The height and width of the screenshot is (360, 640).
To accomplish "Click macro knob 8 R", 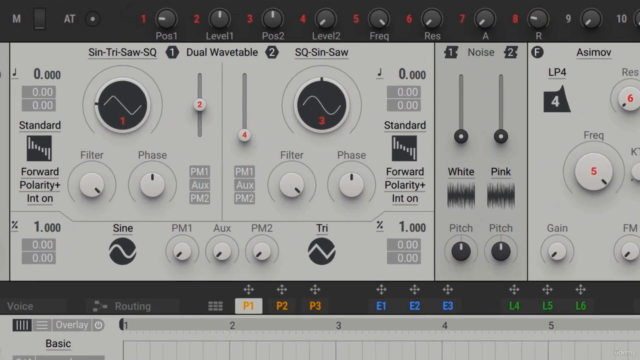I will [x=538, y=19].
